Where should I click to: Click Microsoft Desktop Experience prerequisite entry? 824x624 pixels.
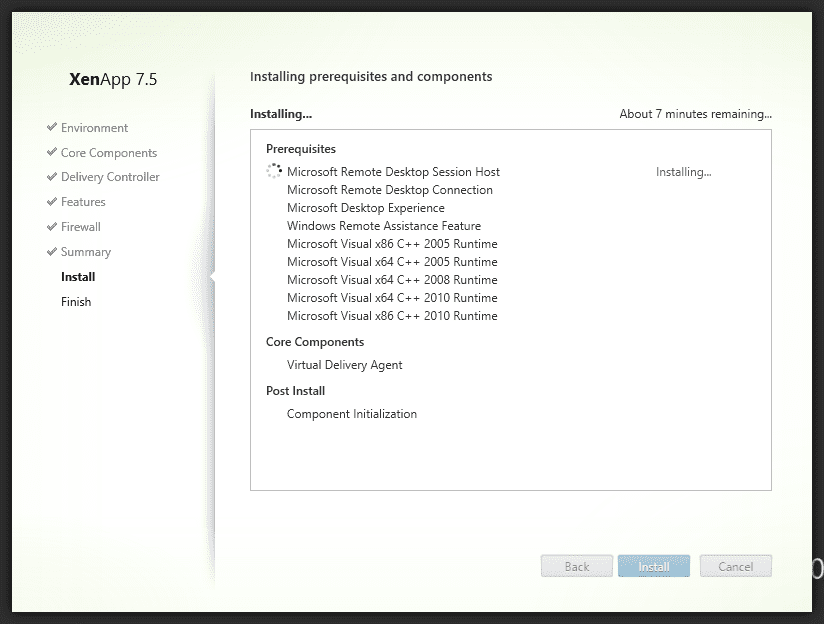click(365, 208)
